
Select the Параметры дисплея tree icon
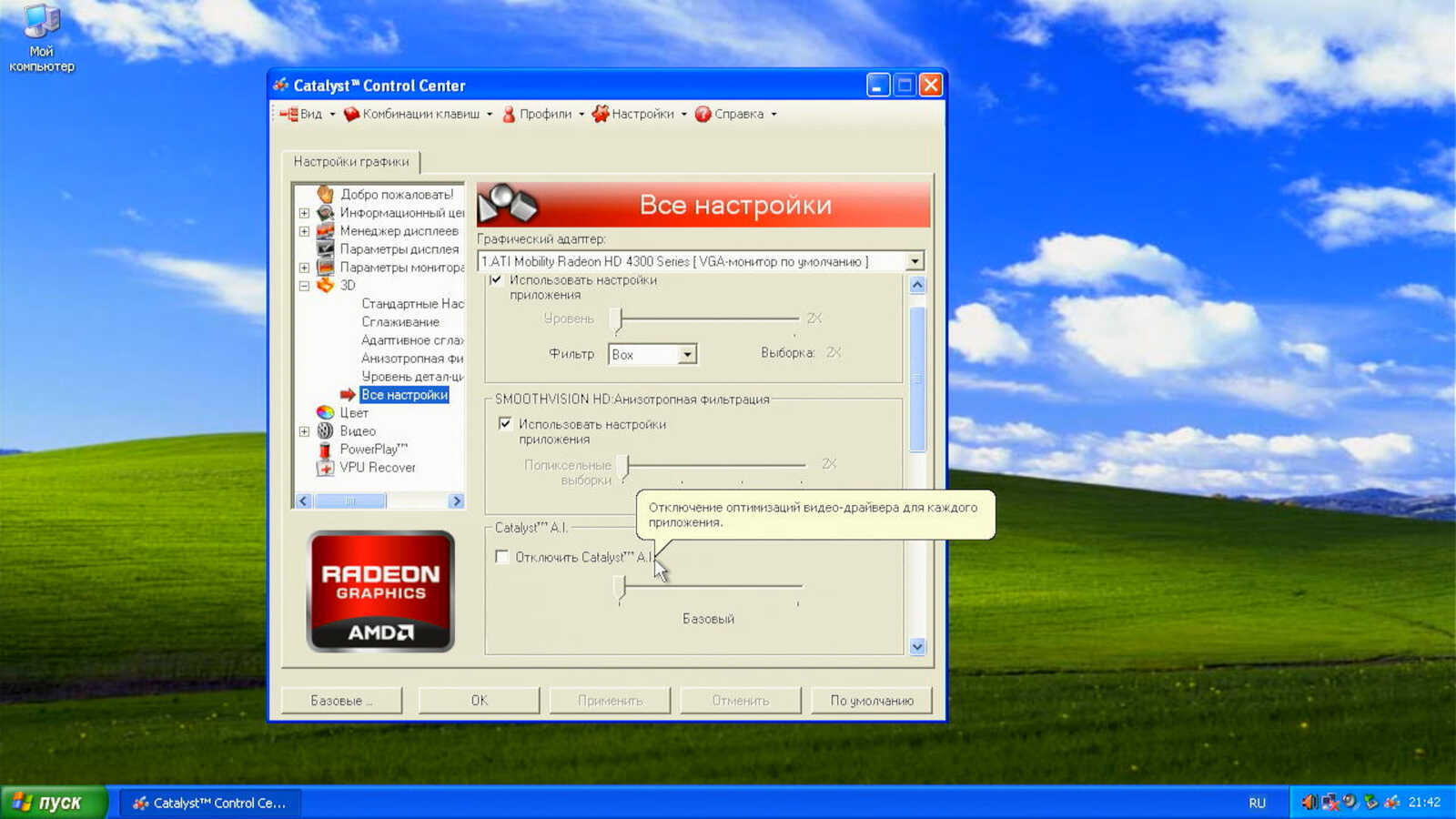click(x=325, y=248)
